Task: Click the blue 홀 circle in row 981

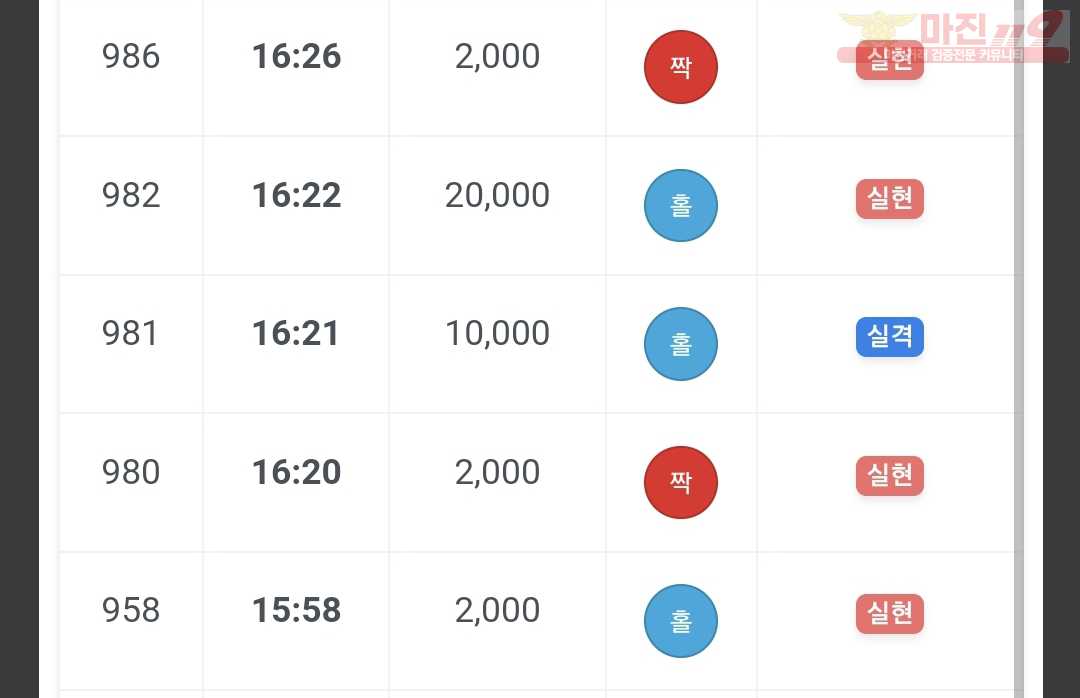Action: click(x=681, y=344)
